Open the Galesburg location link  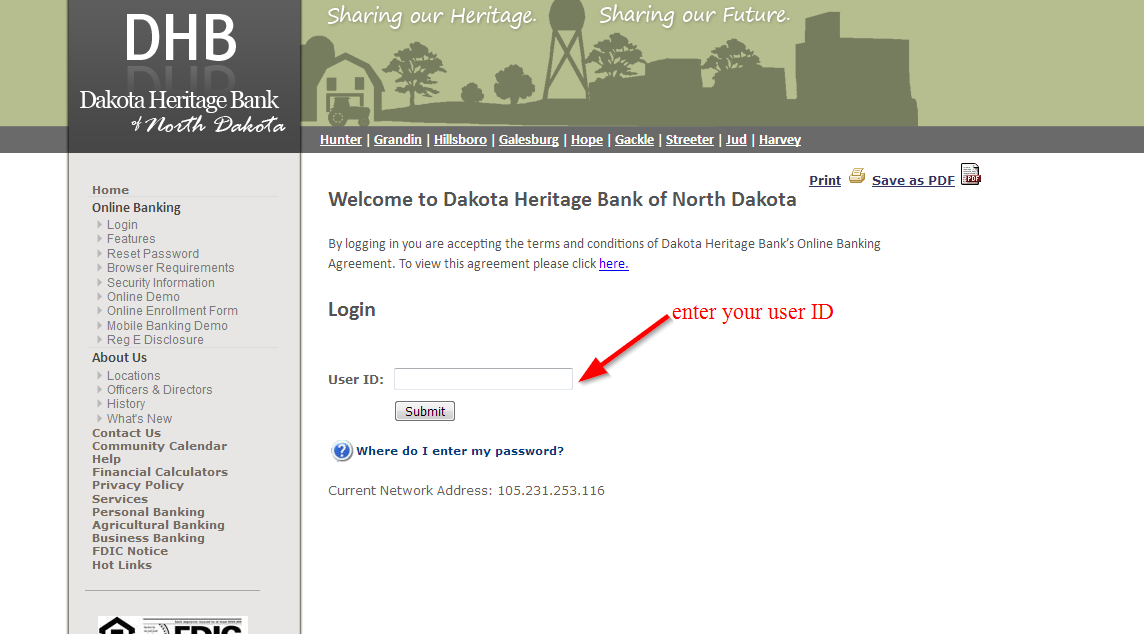point(529,139)
